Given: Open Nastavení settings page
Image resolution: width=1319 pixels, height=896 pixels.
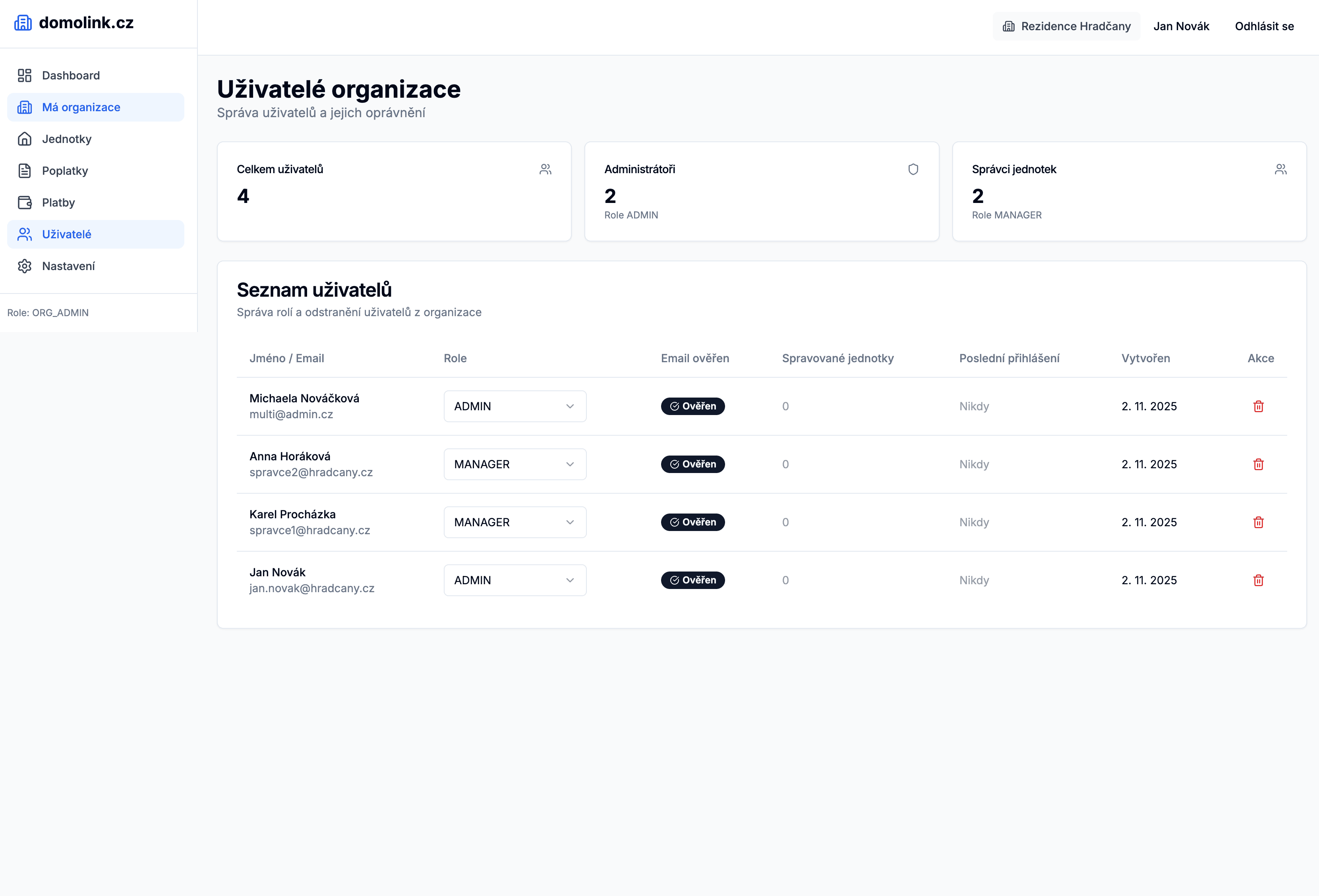Looking at the screenshot, I should [x=68, y=266].
